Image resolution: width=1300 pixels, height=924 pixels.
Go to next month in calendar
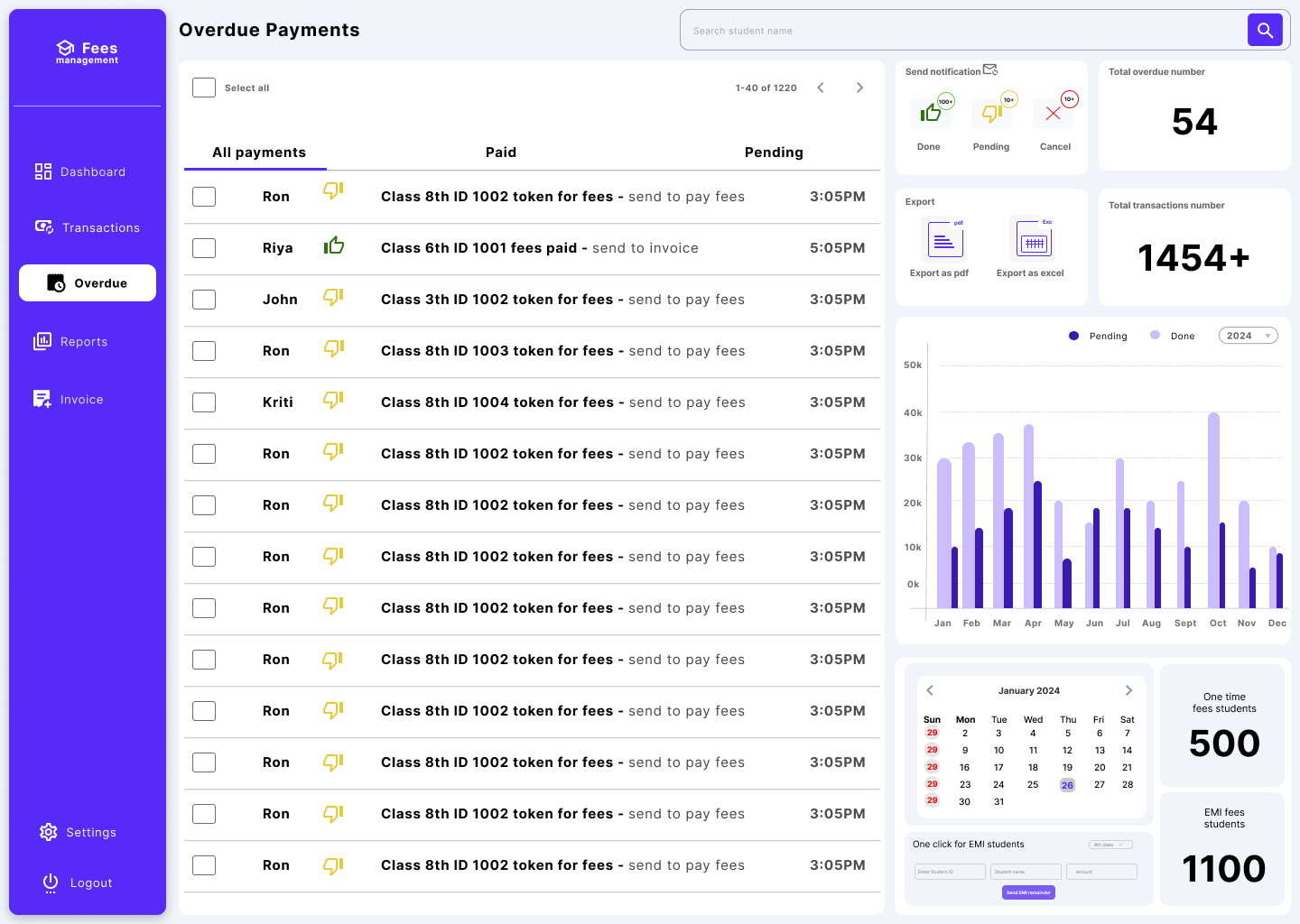(1128, 690)
